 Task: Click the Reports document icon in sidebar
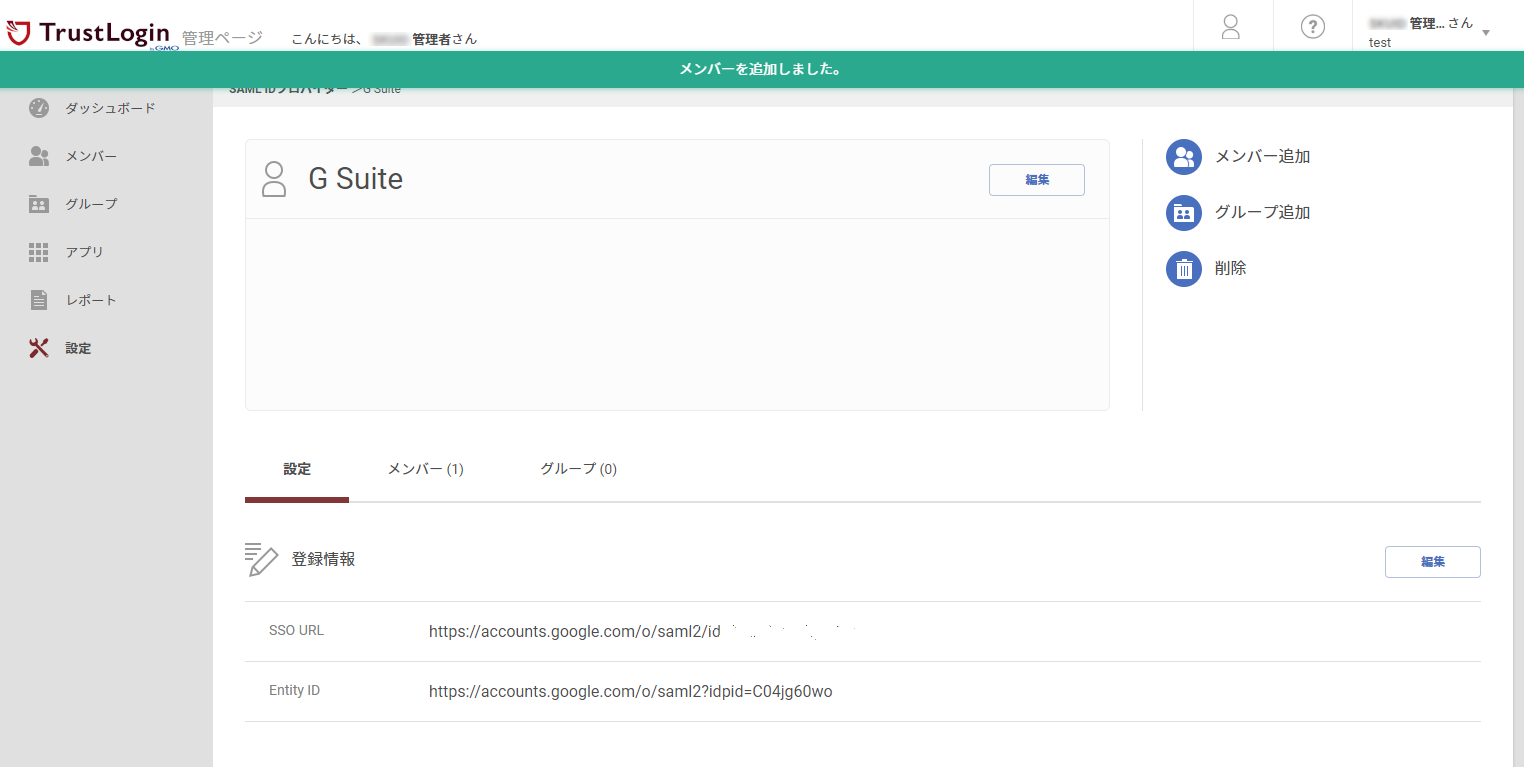39,300
